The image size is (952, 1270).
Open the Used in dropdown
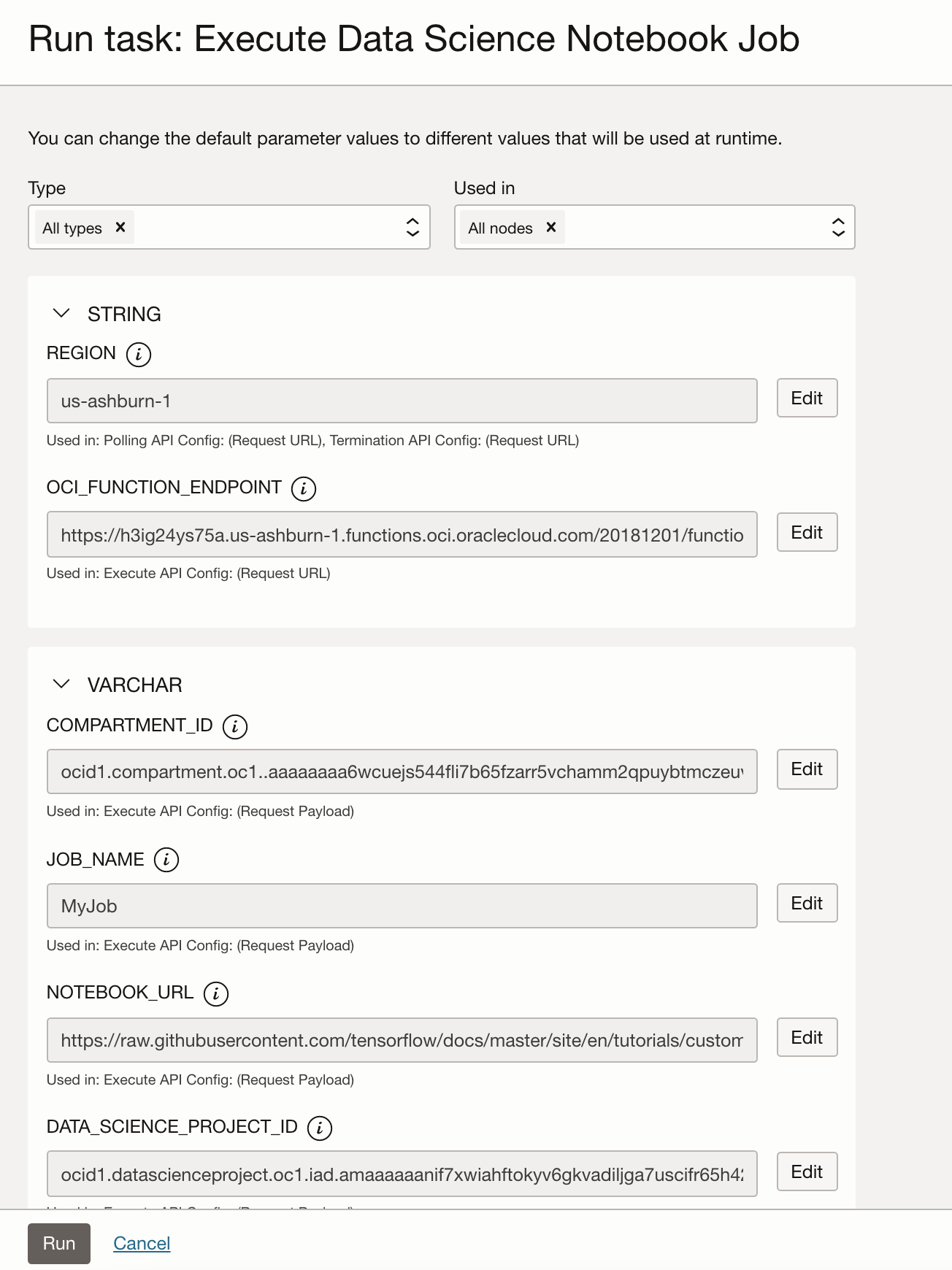[x=838, y=228]
